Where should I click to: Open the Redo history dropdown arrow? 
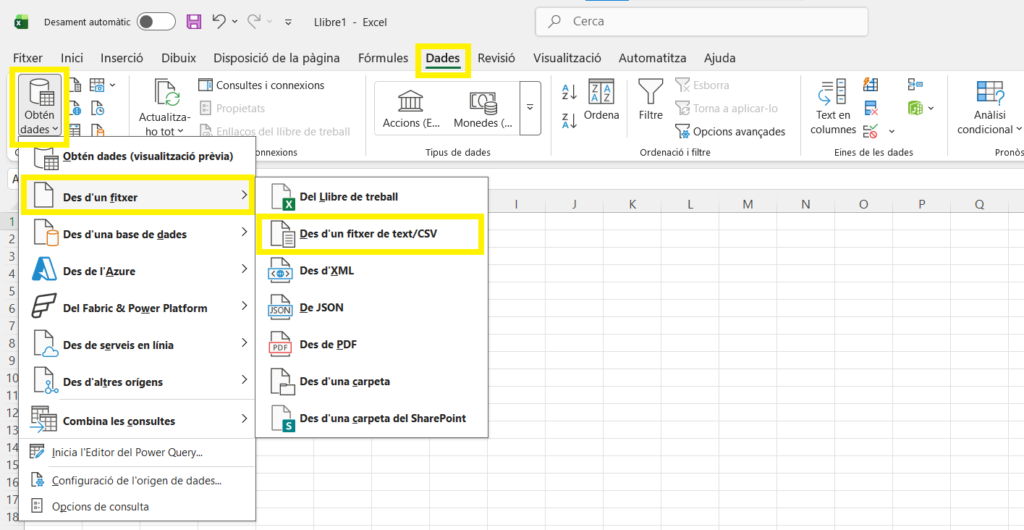coord(269,22)
